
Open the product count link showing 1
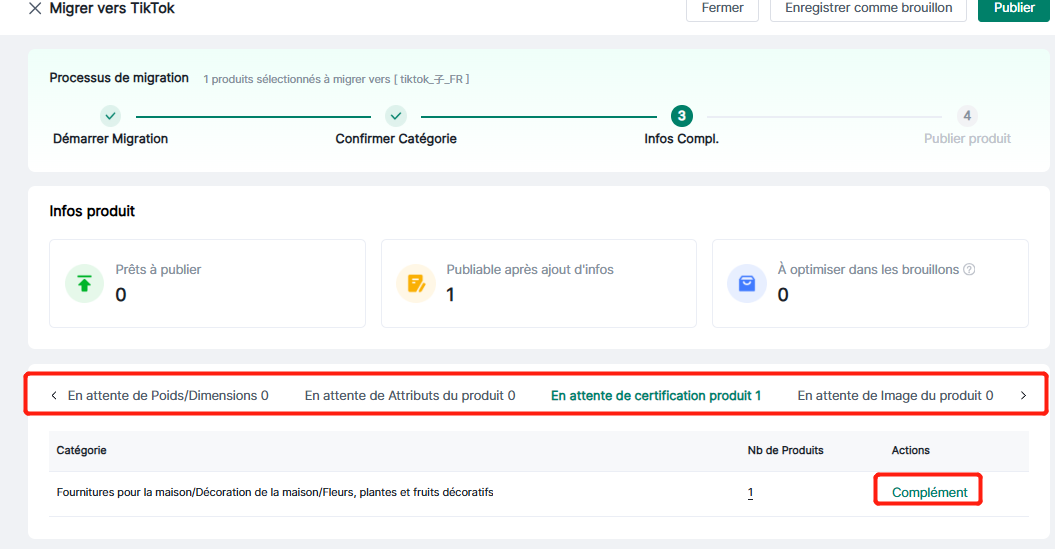coord(751,492)
